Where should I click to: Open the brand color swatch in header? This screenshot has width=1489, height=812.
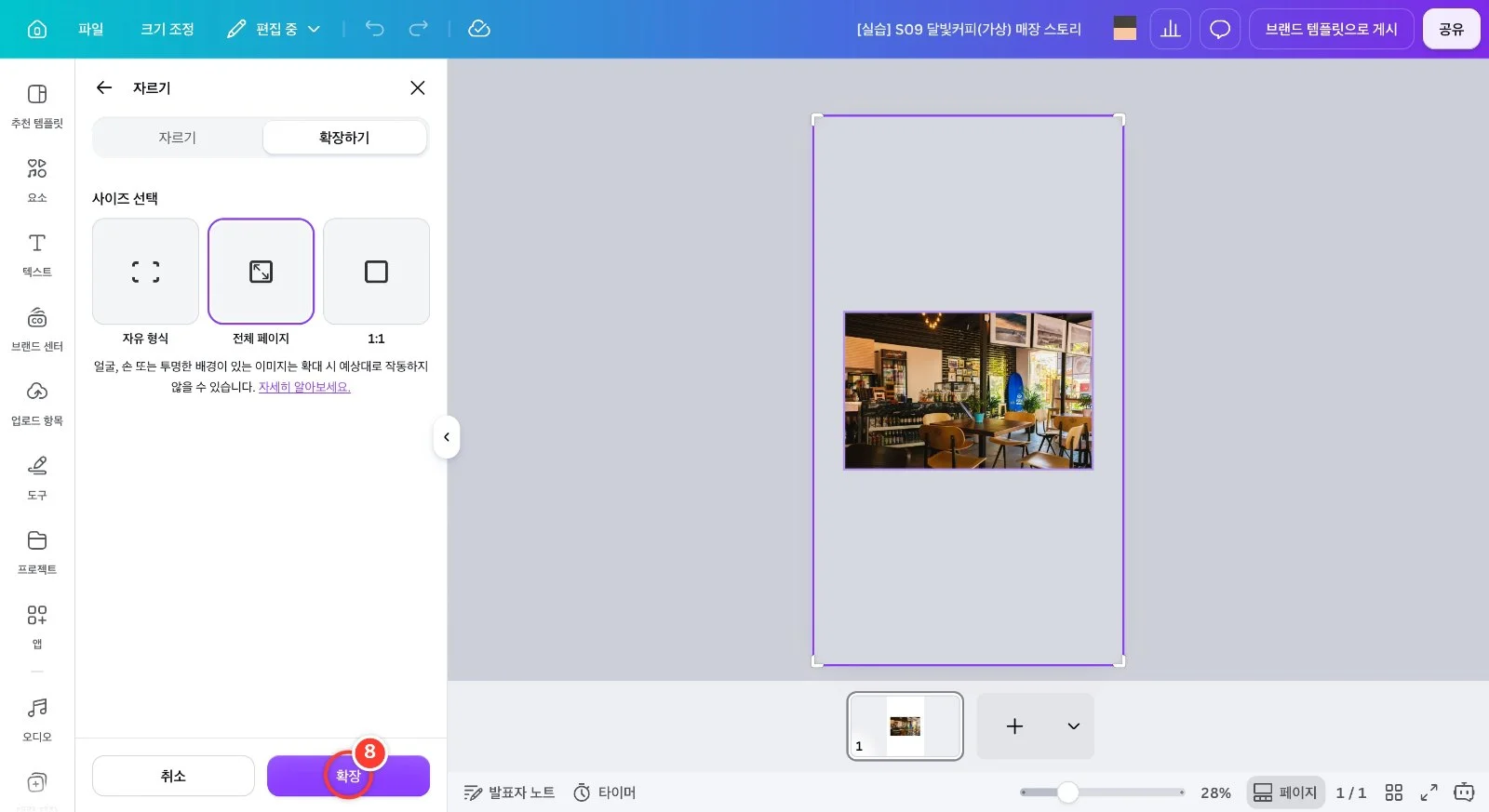(x=1125, y=29)
